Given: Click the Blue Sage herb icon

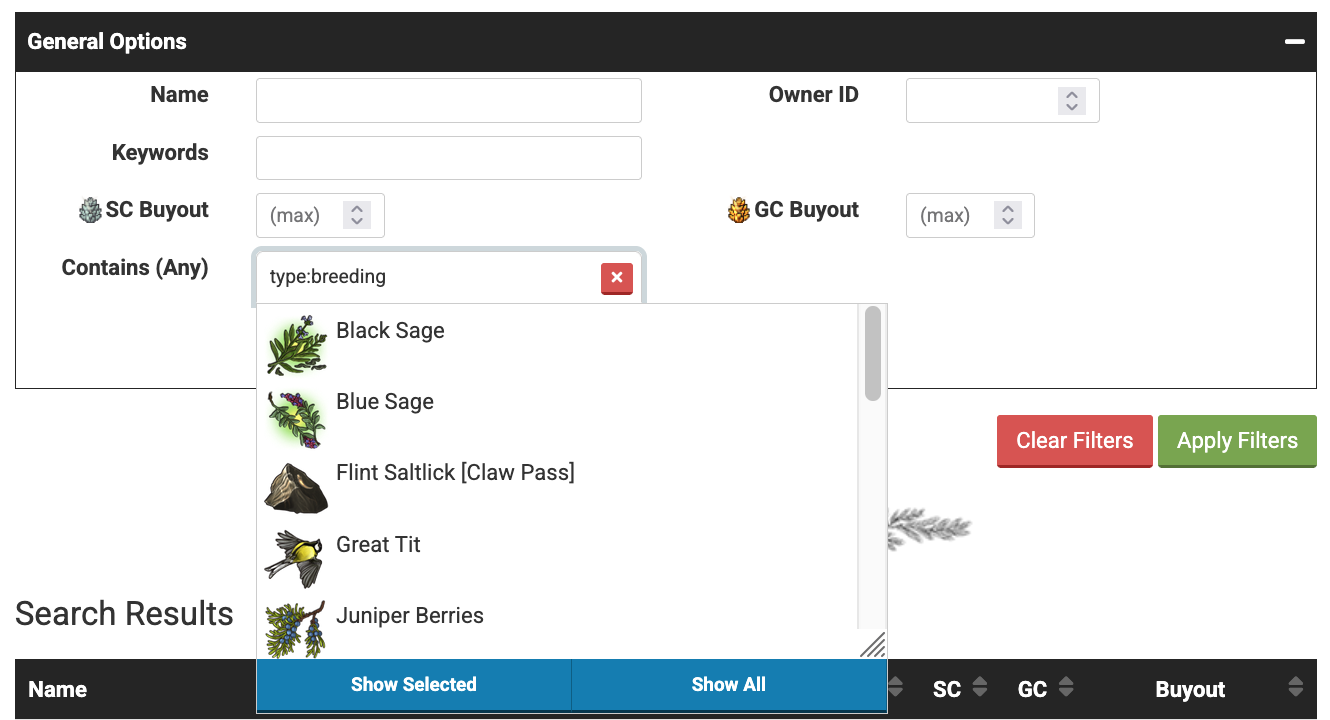Looking at the screenshot, I should click(x=297, y=416).
